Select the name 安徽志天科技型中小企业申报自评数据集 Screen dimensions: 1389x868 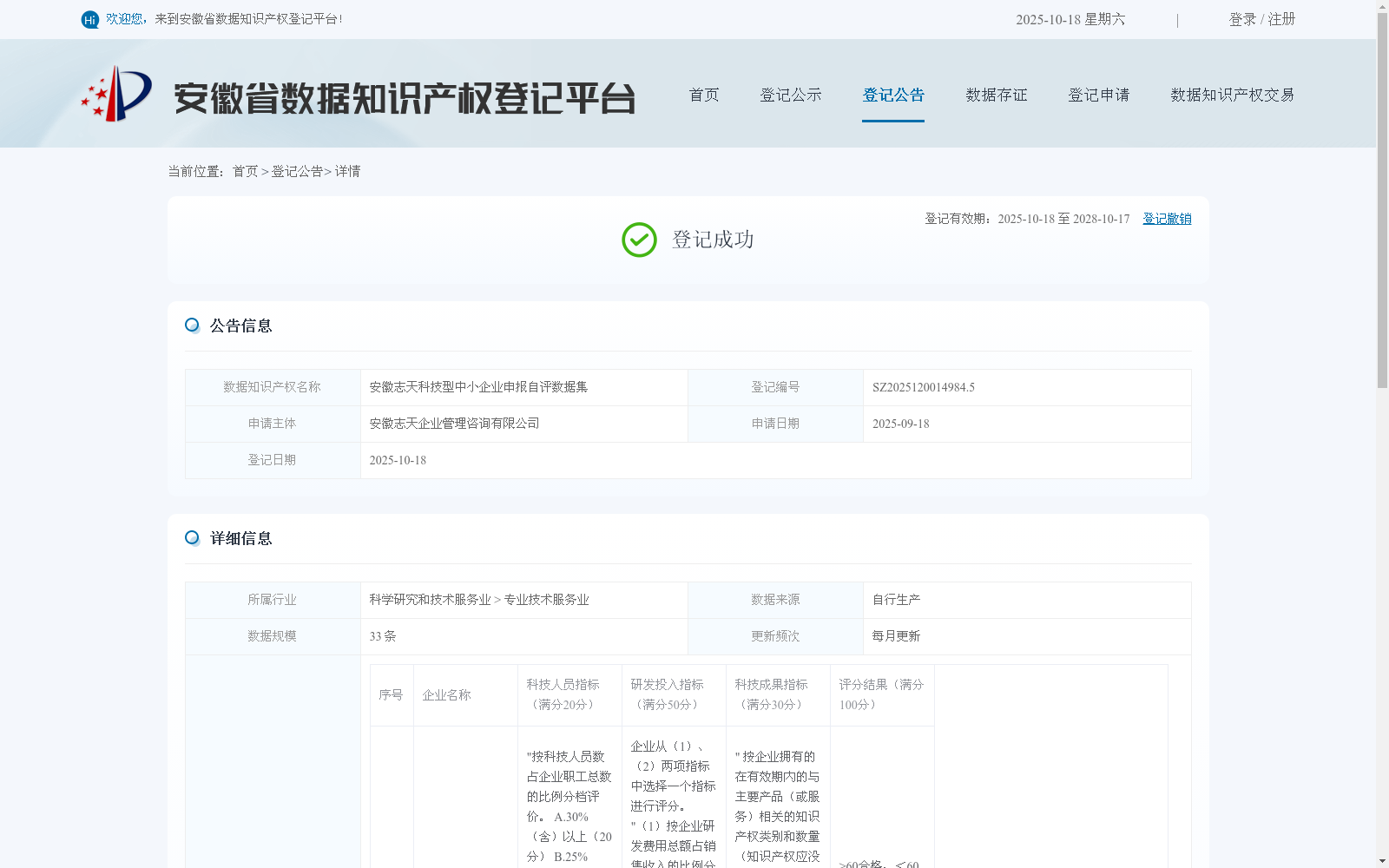478,387
